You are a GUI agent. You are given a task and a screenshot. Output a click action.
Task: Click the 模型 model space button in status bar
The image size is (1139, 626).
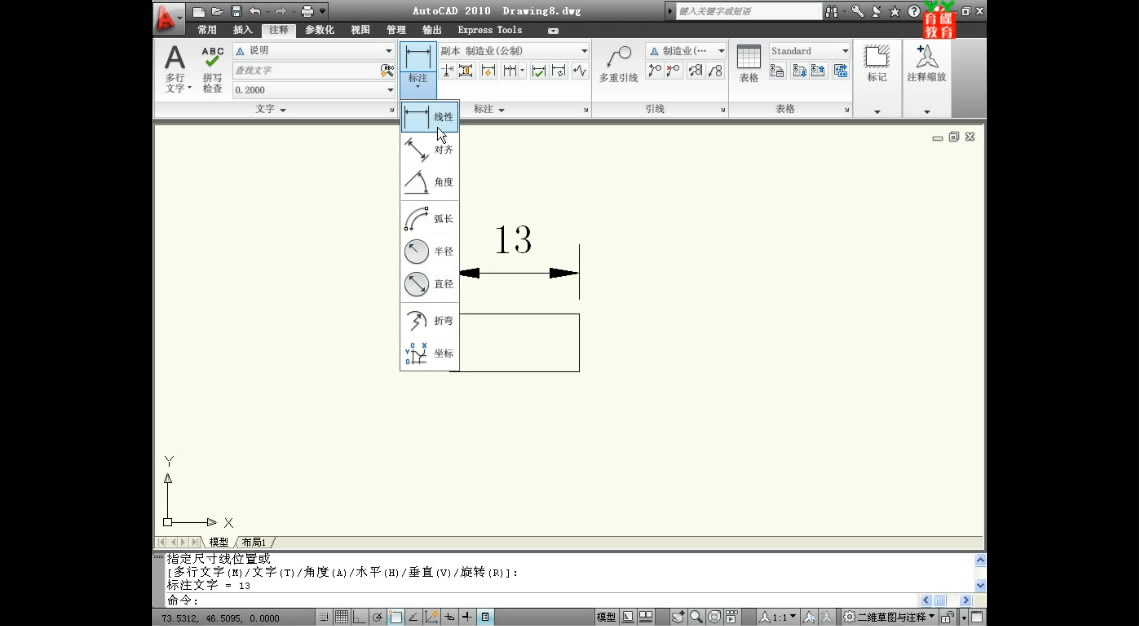[607, 617]
